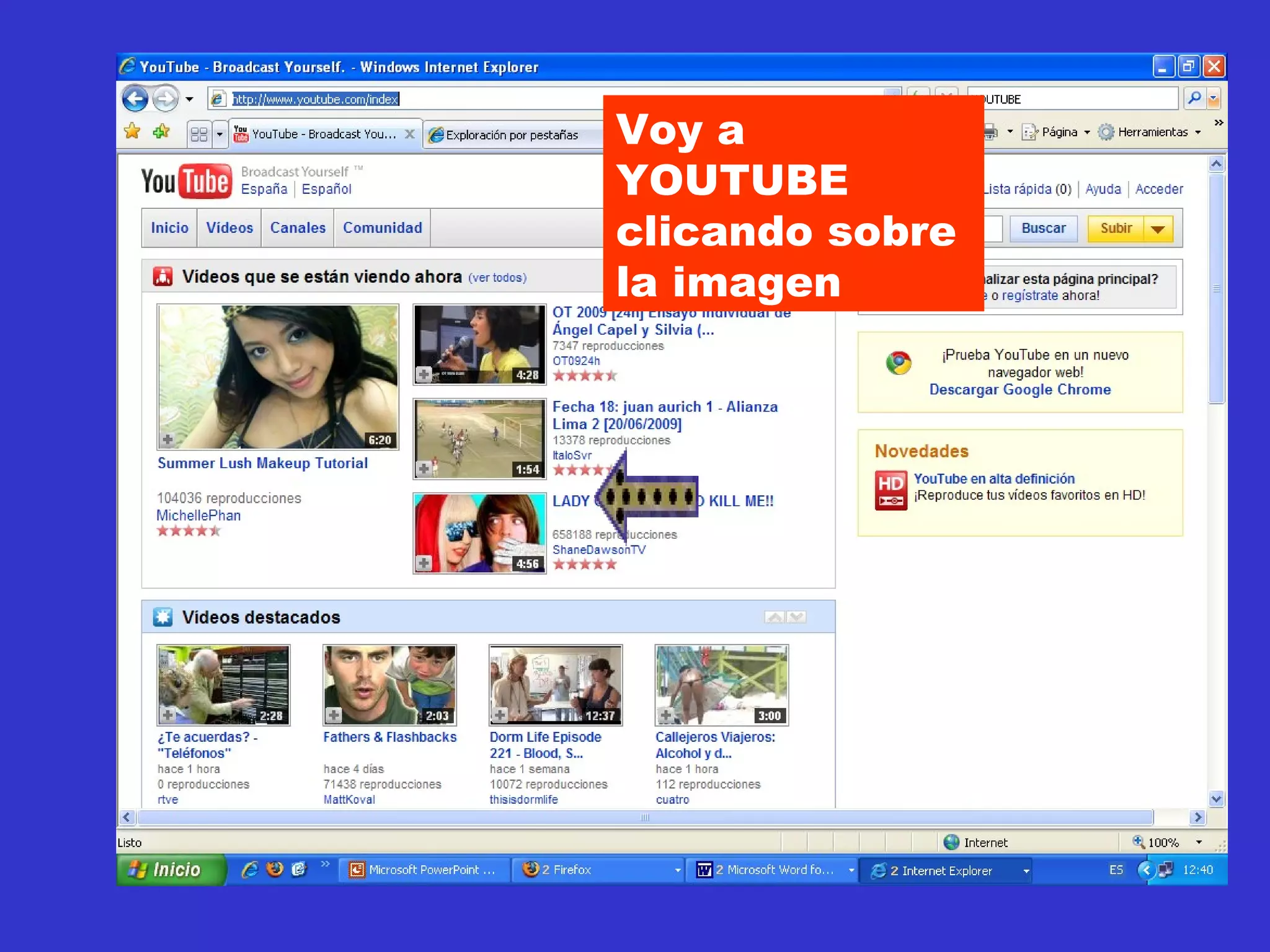Click the Acceder link
The width and height of the screenshot is (1270, 952).
point(1159,189)
